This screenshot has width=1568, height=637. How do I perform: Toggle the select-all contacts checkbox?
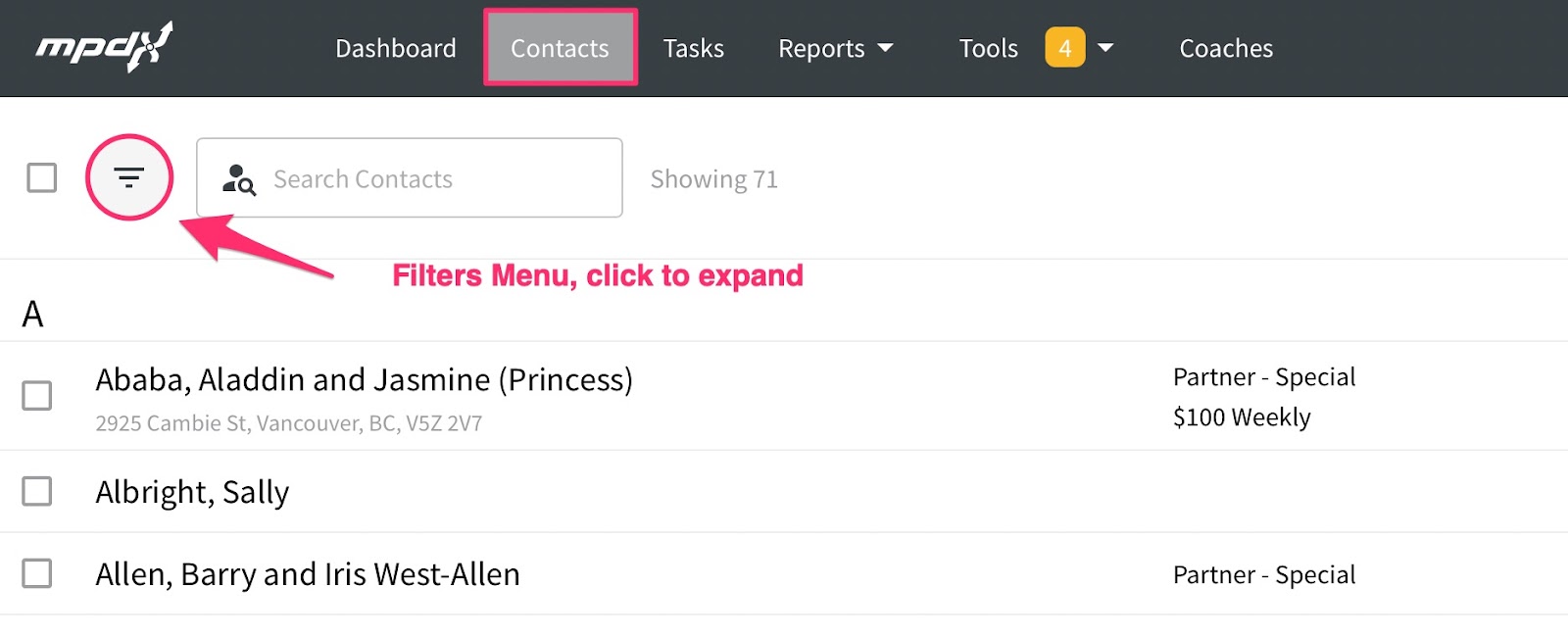[x=42, y=178]
